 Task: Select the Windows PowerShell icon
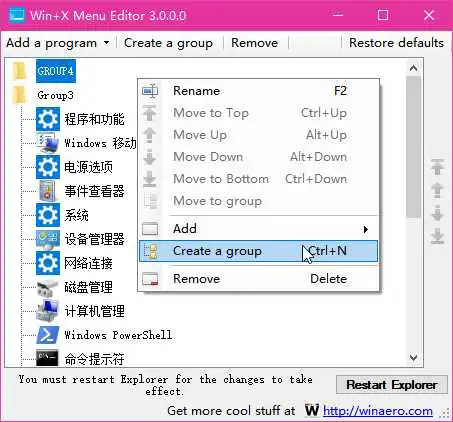[48, 335]
